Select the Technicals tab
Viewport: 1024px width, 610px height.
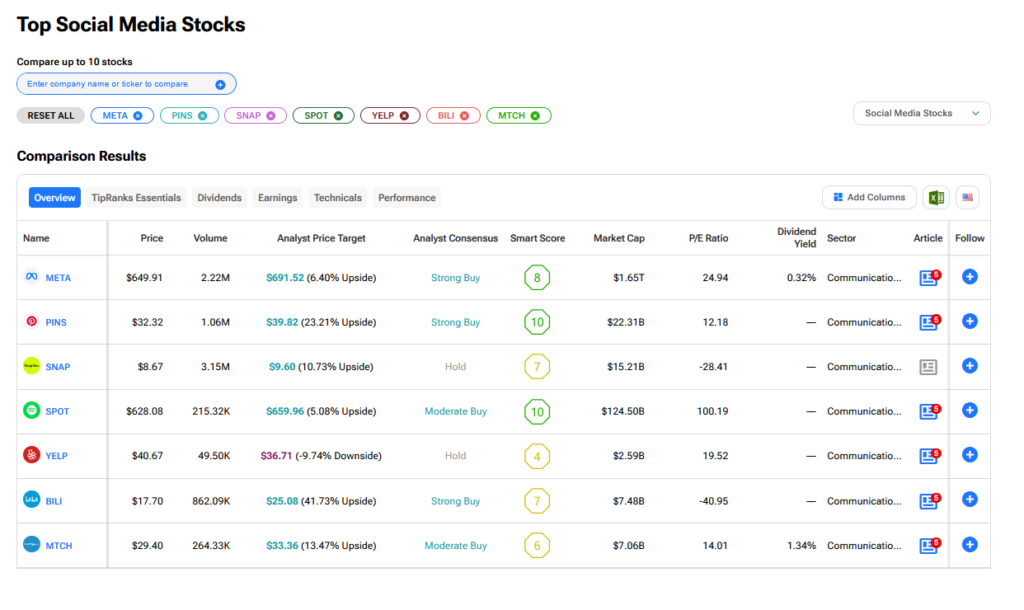(338, 198)
